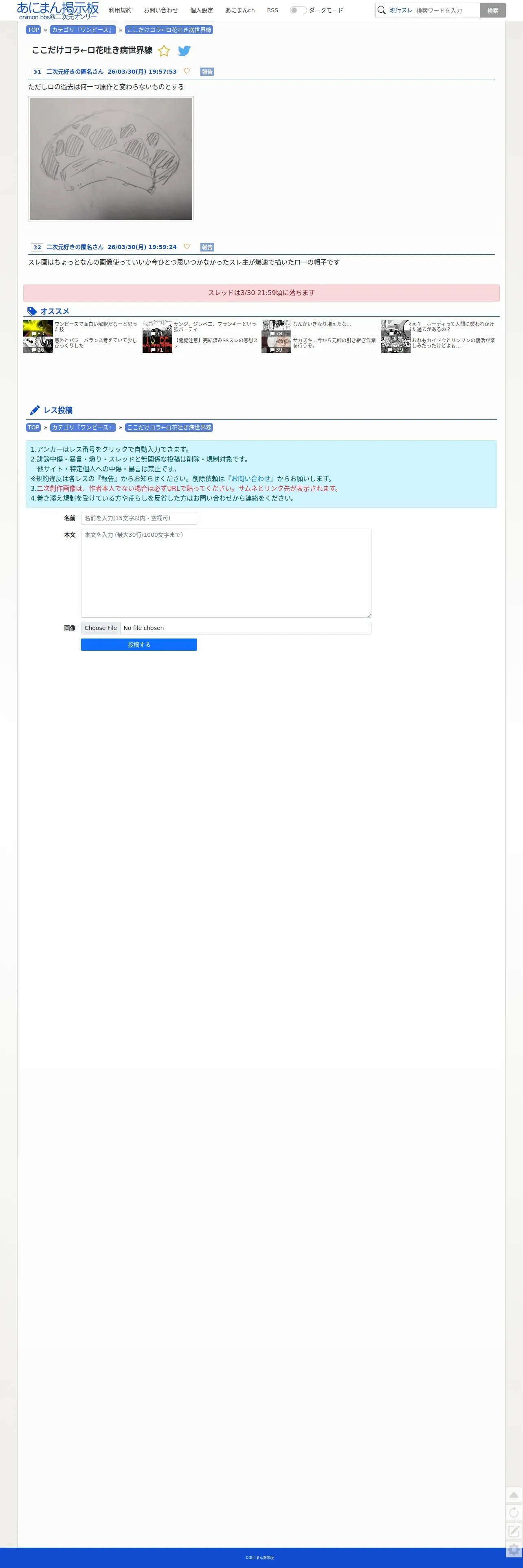523x1568 pixels.
Task: Click the Choose File button for image upload
Action: (101, 628)
